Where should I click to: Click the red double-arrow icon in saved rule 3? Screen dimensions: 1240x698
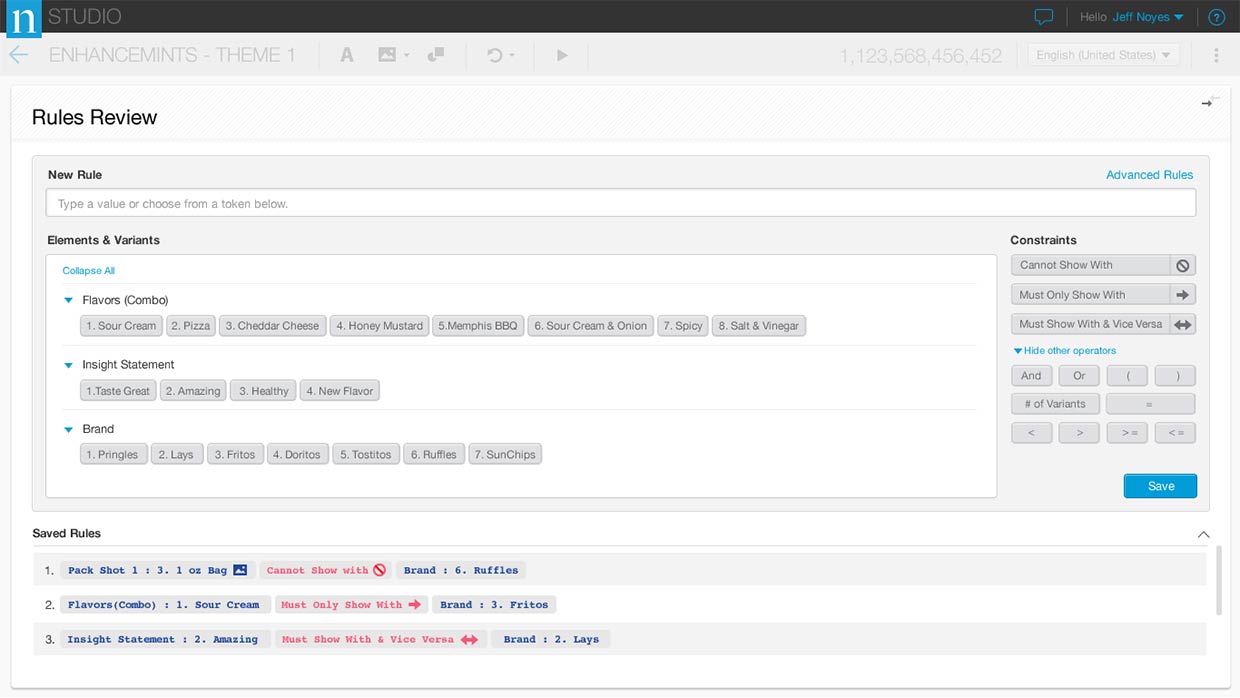pyautogui.click(x=469, y=640)
